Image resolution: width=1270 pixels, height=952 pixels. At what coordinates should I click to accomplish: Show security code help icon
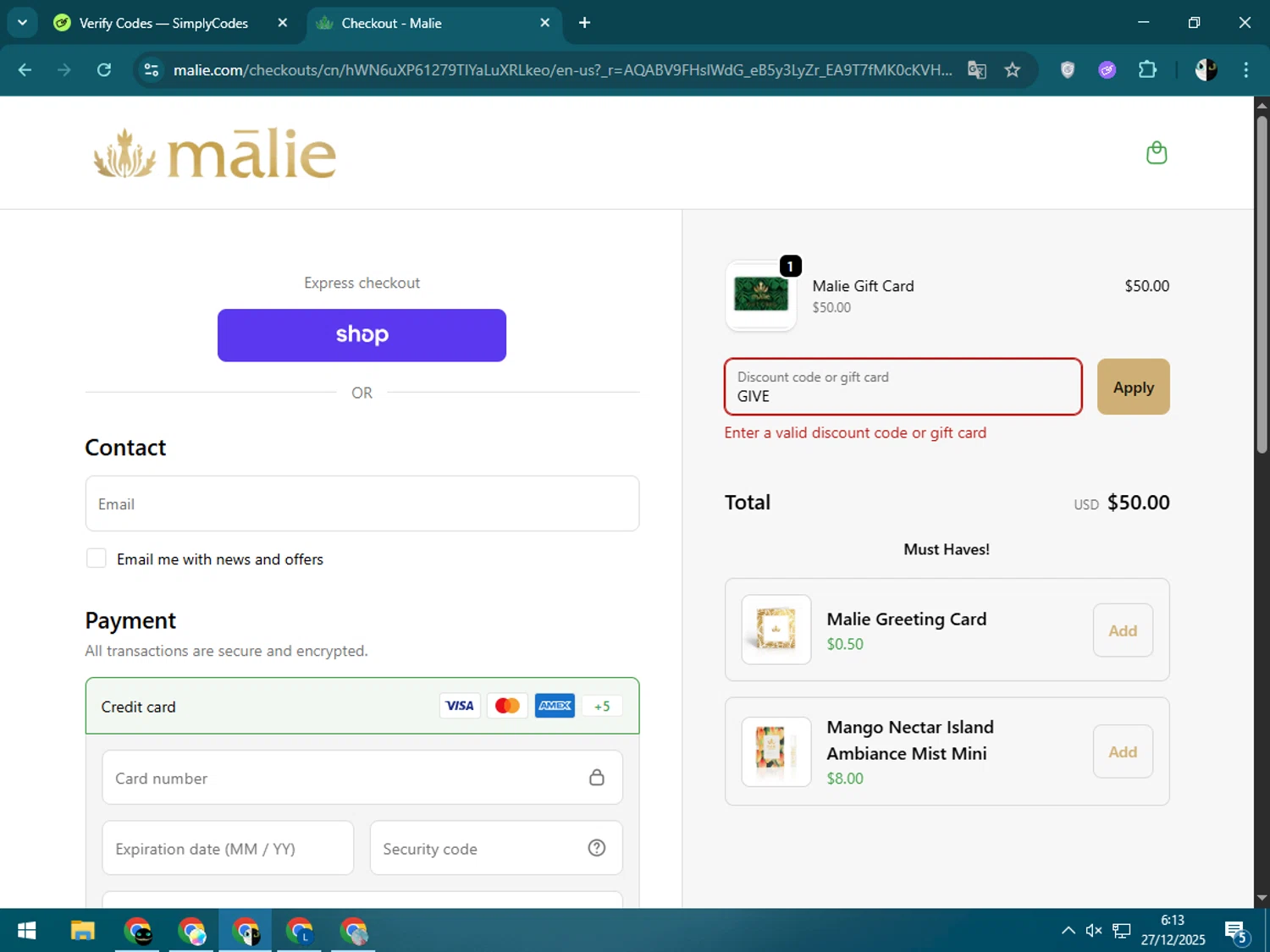[x=597, y=848]
